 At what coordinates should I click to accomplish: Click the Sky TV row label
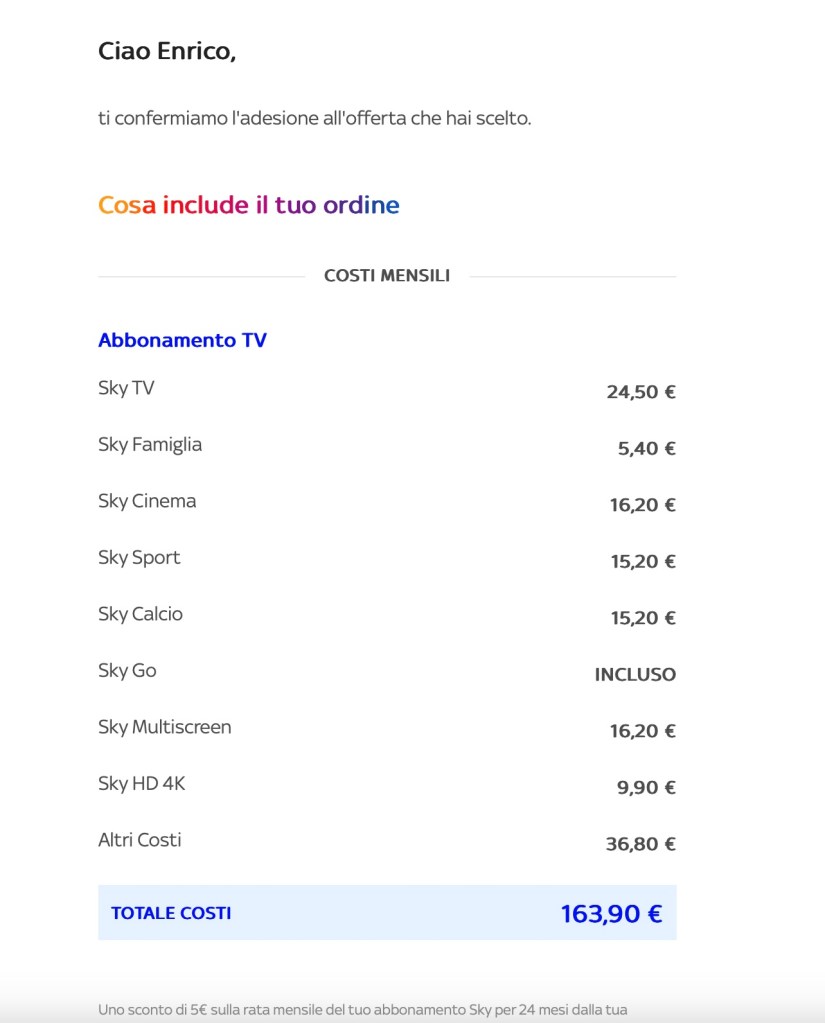(x=126, y=388)
